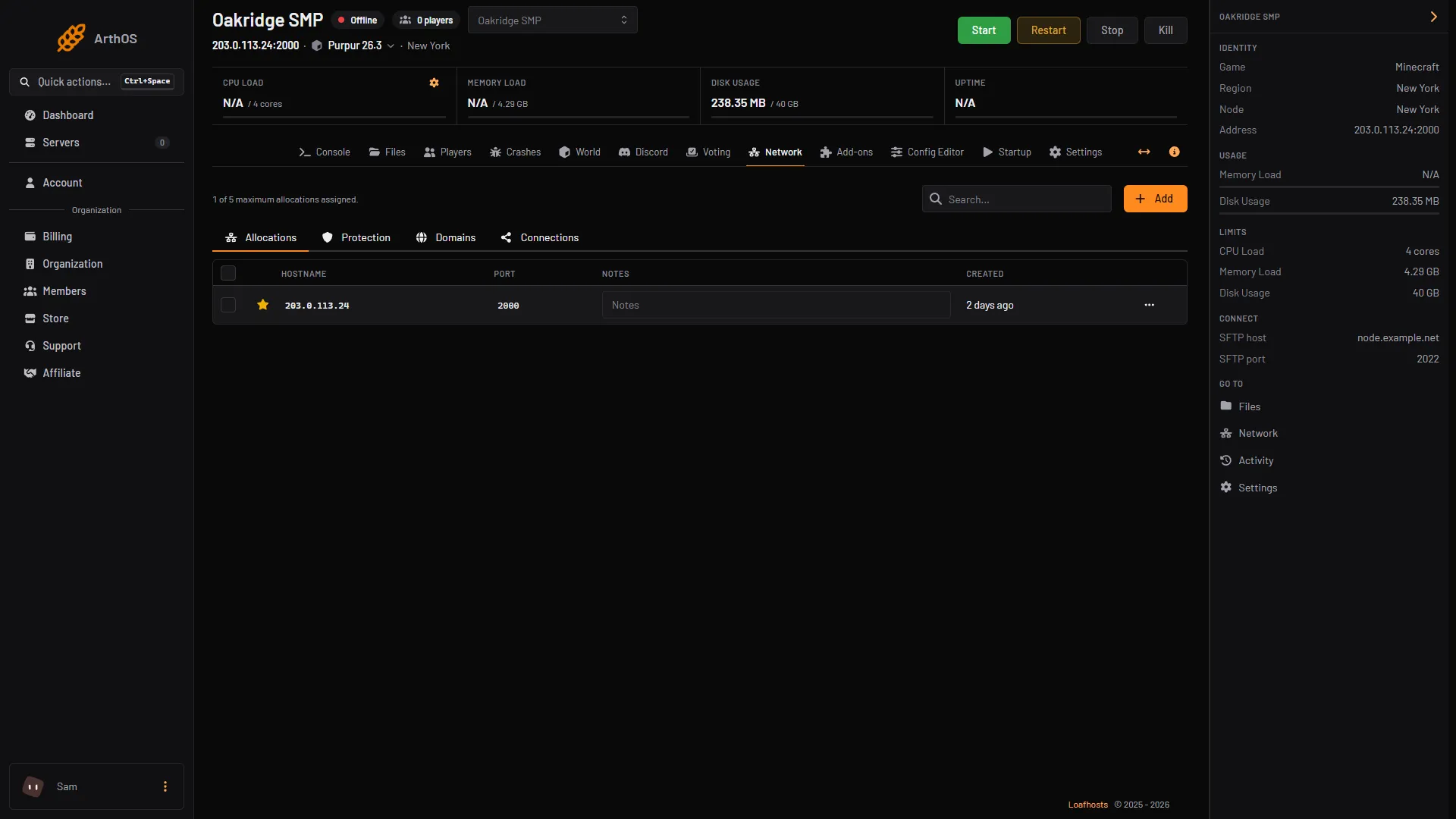The height and width of the screenshot is (819, 1456).
Task: Switch to the Domains sub-tab
Action: [x=446, y=237]
